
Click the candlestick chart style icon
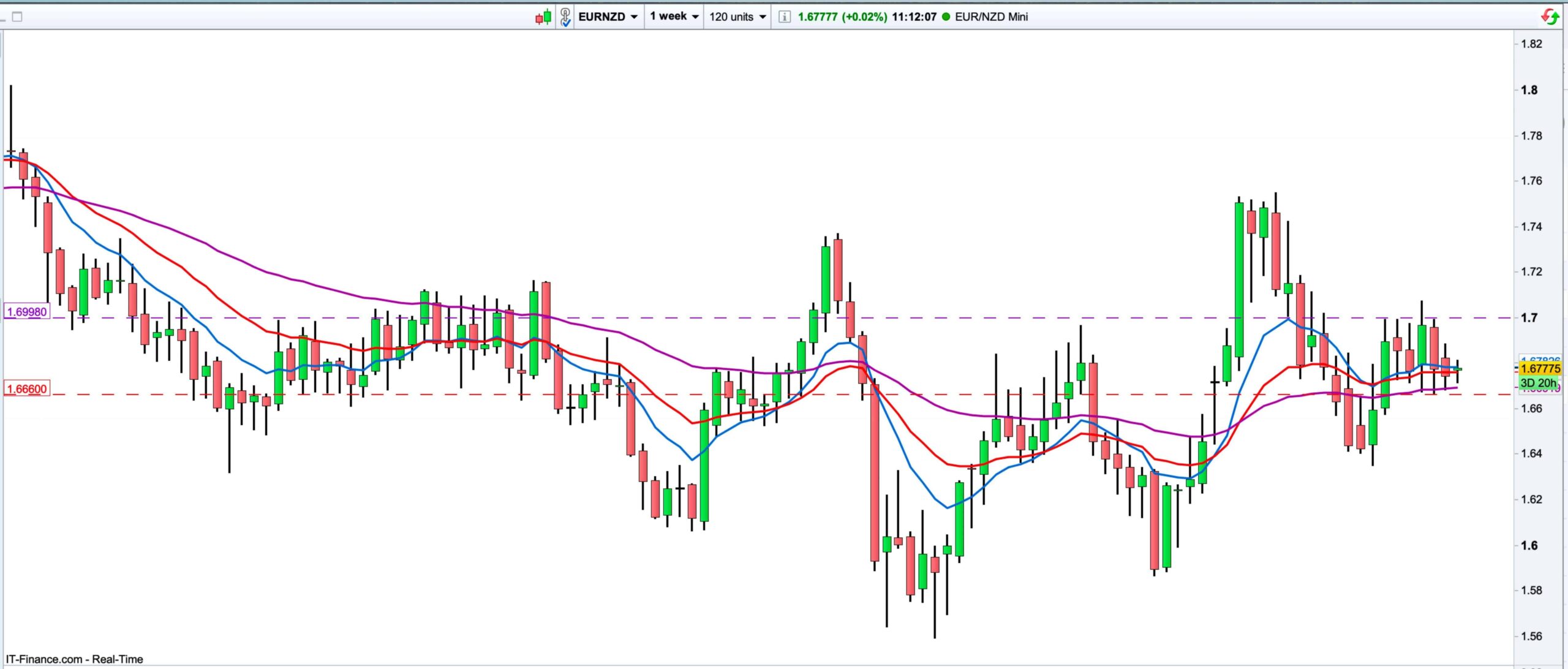(x=543, y=17)
